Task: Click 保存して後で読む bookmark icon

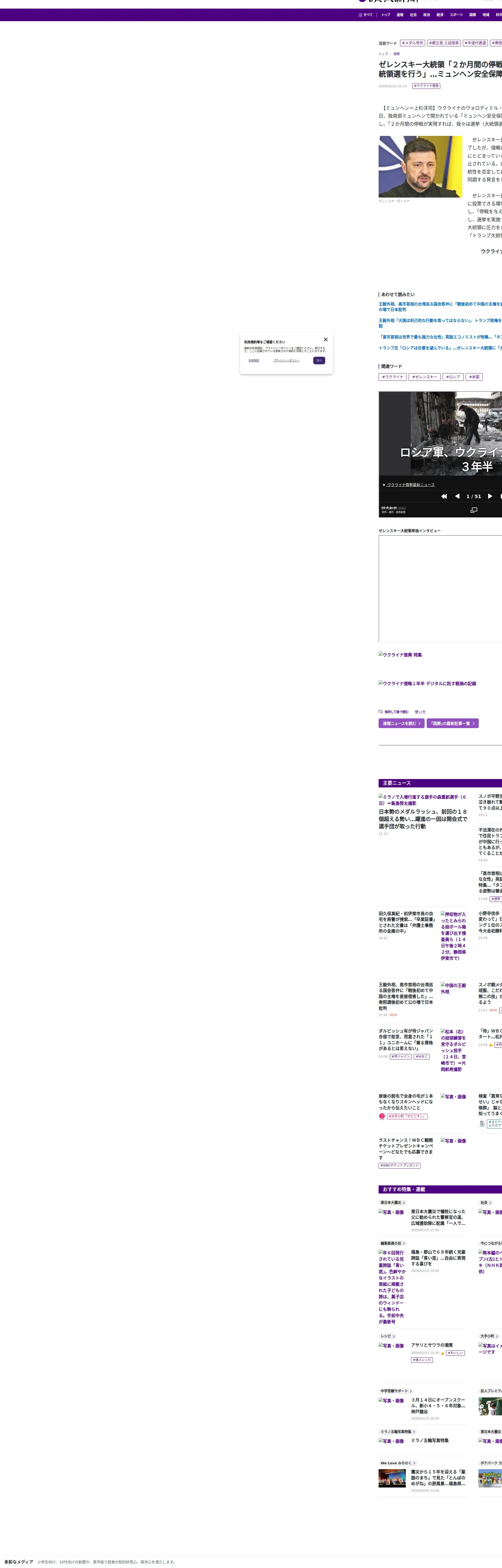Action: (381, 712)
